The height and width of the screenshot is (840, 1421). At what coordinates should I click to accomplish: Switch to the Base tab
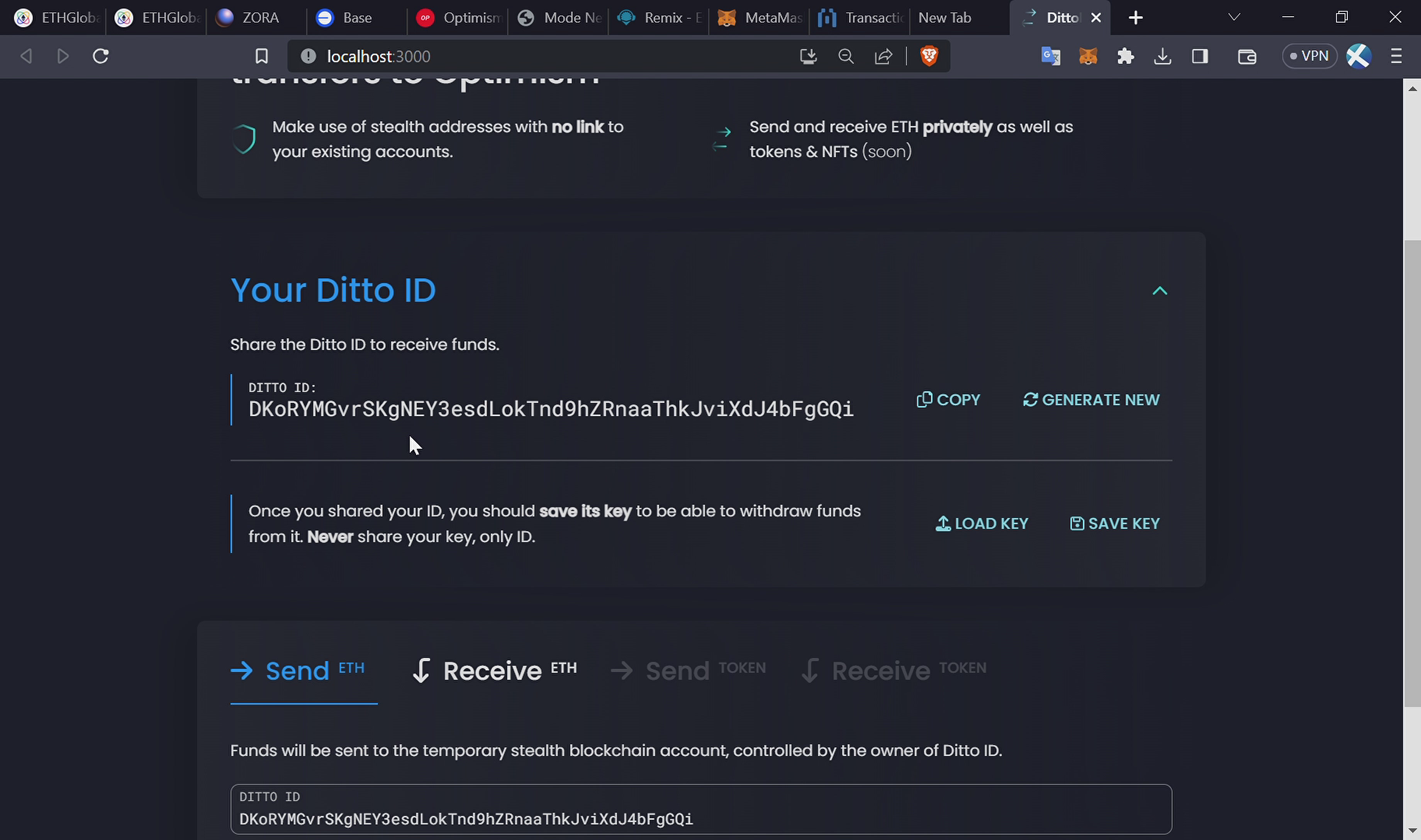357,18
